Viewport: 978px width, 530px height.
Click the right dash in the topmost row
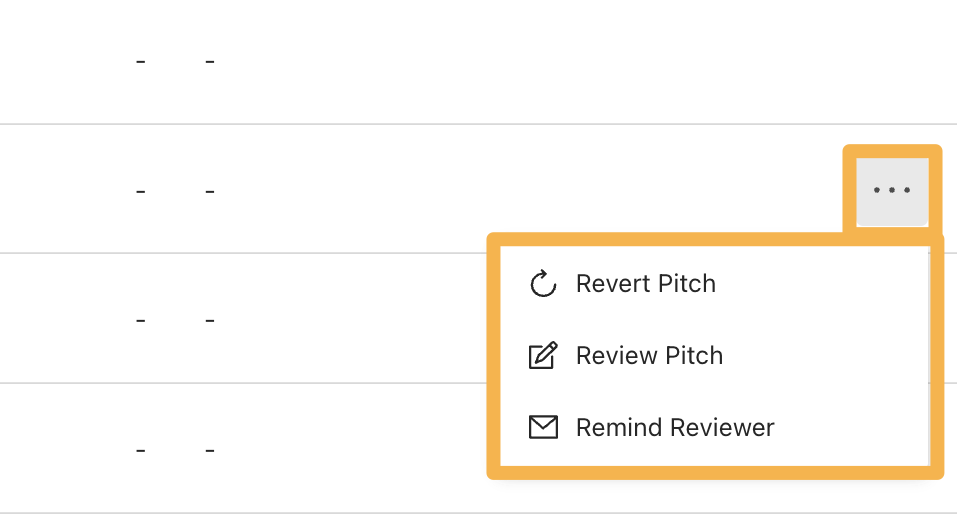tap(210, 62)
